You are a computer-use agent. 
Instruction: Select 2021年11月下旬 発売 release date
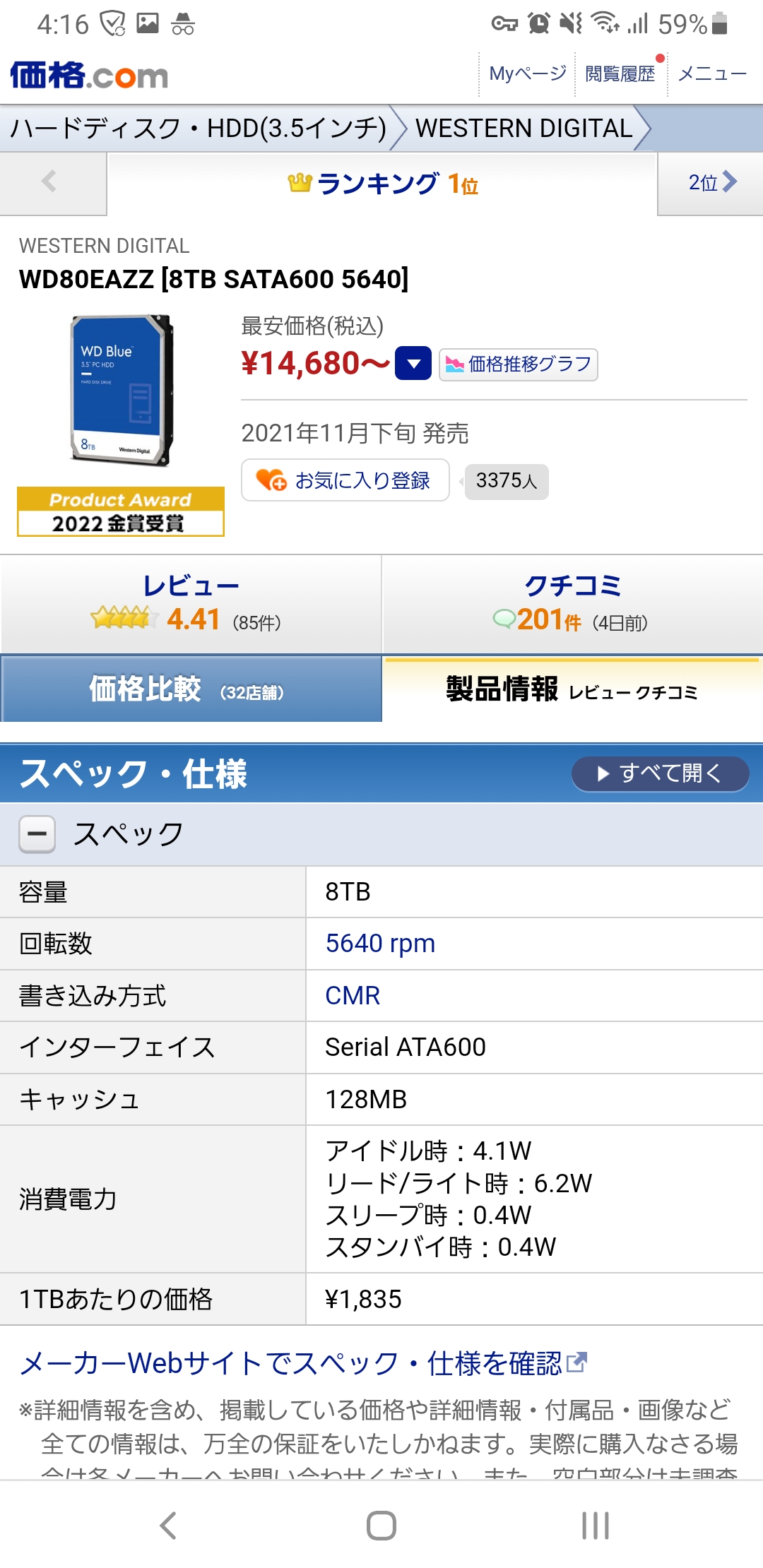pos(355,433)
